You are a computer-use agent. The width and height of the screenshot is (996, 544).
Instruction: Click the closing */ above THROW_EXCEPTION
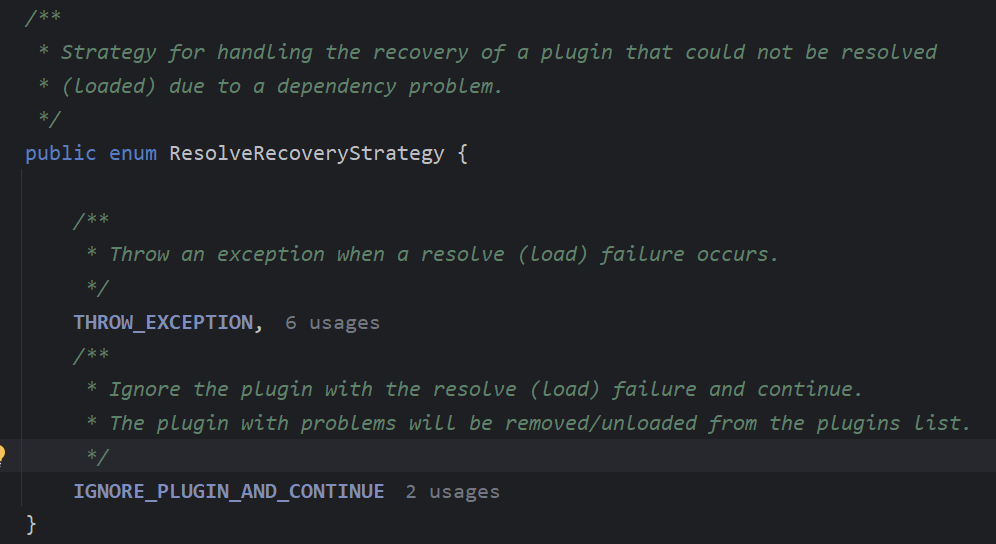pos(98,288)
